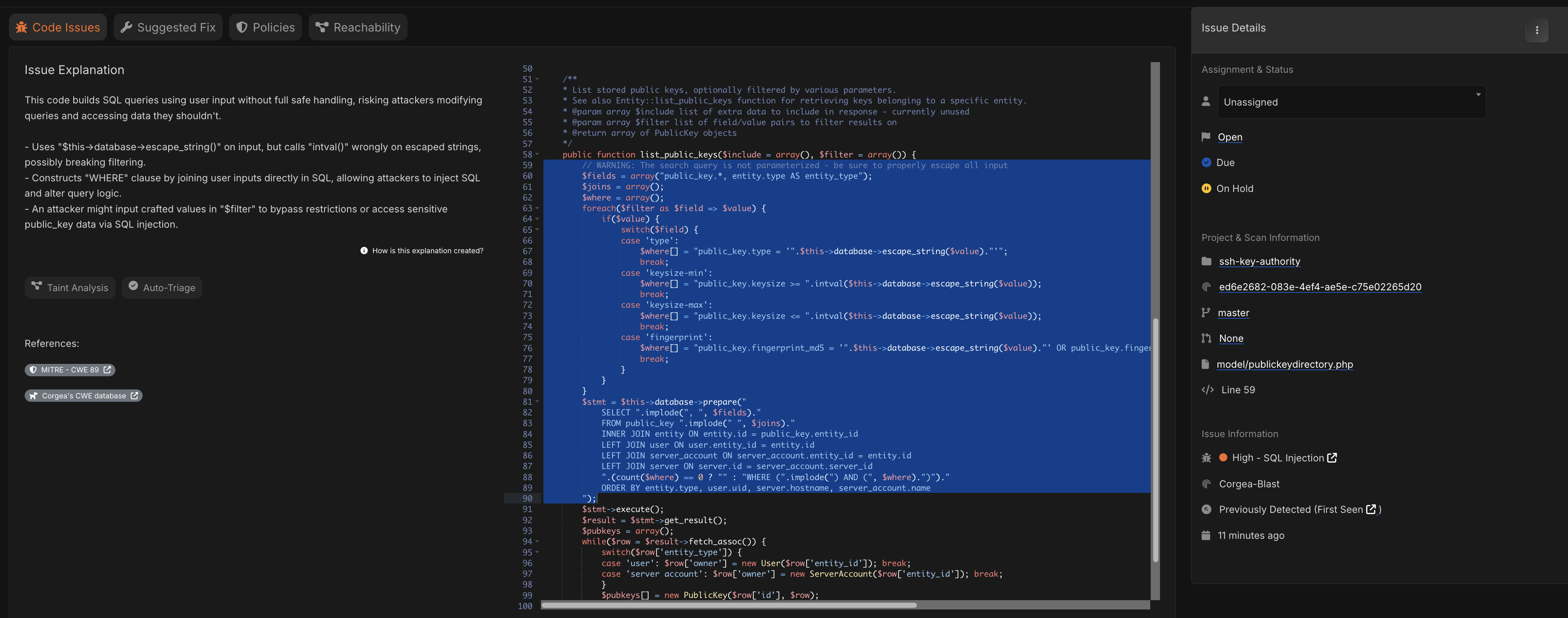Collapse the function fold at line 58
Screen dimensions: 1568x618
[537, 155]
